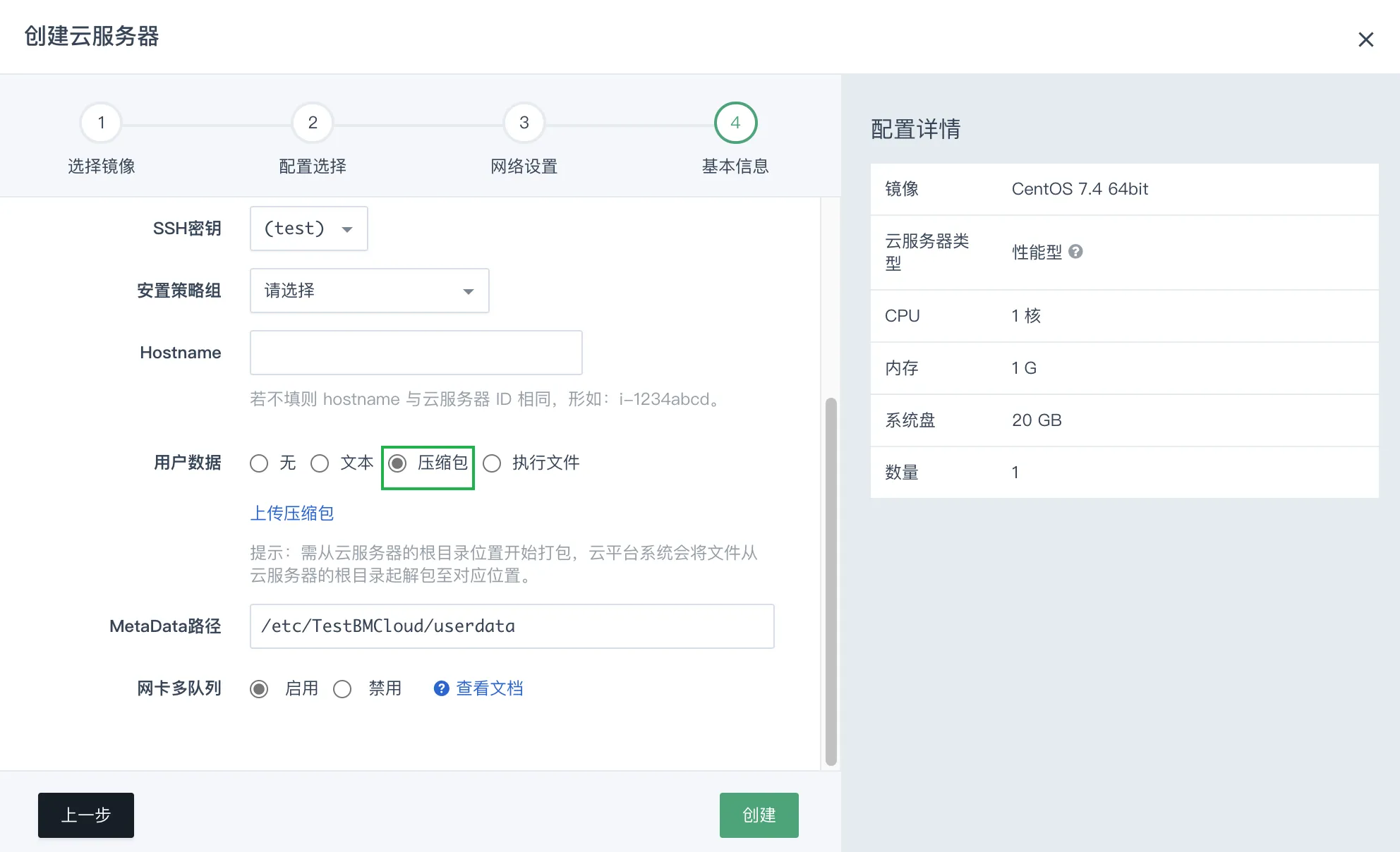Select the 文本 user data option

(x=320, y=463)
